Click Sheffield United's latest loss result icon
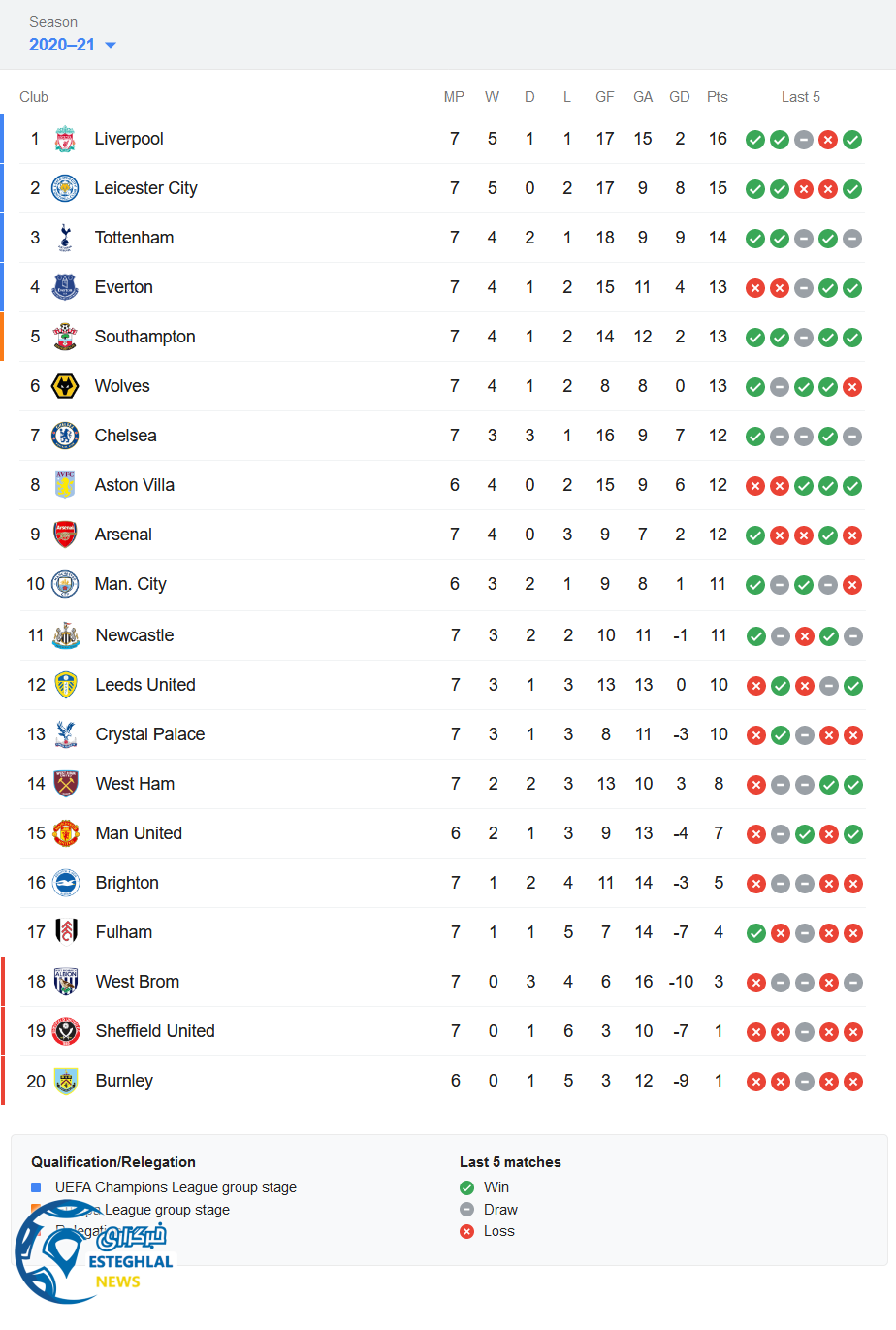896x1330 pixels. click(x=853, y=1032)
